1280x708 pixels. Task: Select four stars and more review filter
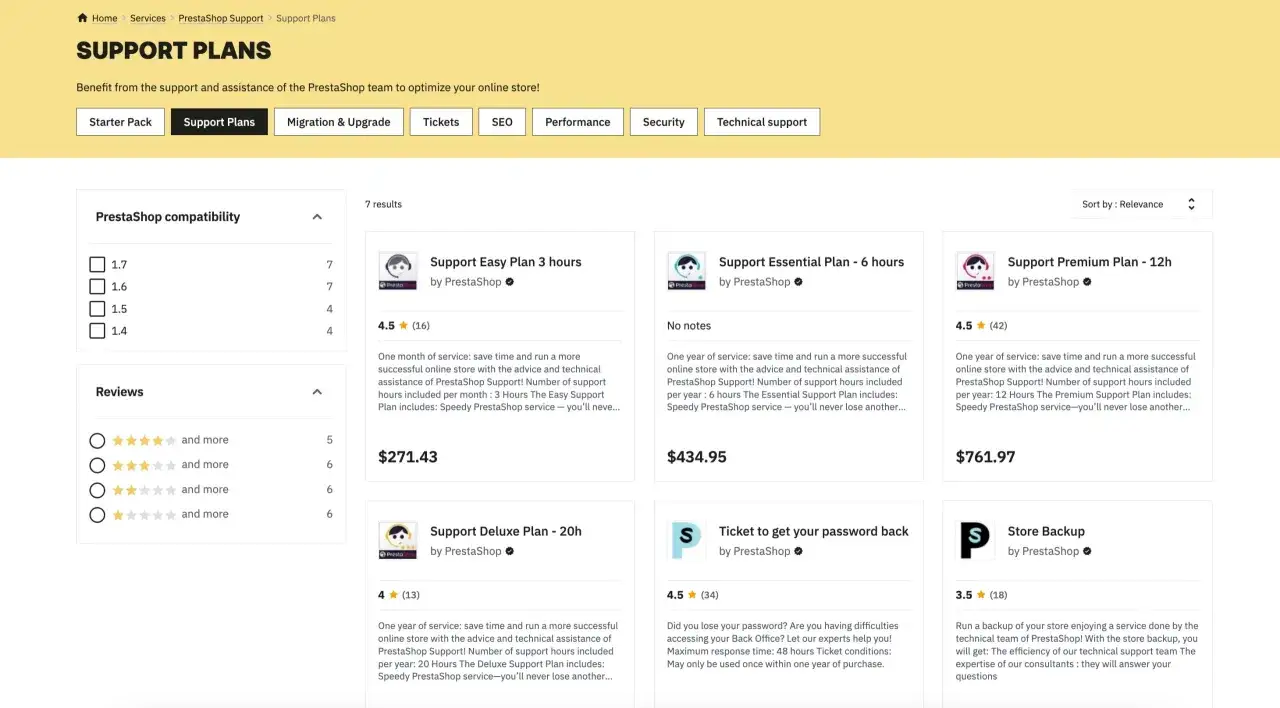pos(97,440)
